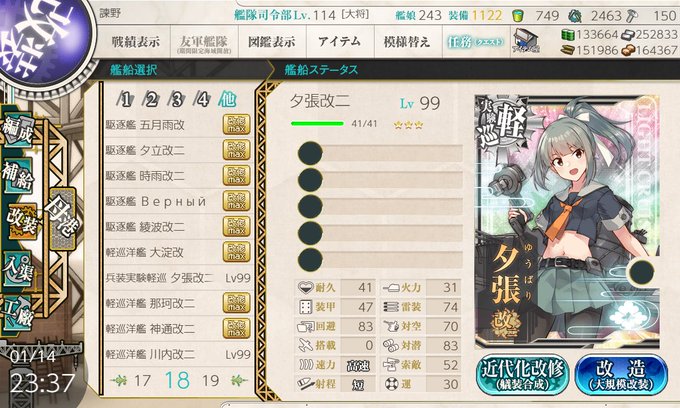Select 駆逐艦 夕立改二 in ship list
Image resolution: width=680 pixels, height=408 pixels.
[x=178, y=150]
